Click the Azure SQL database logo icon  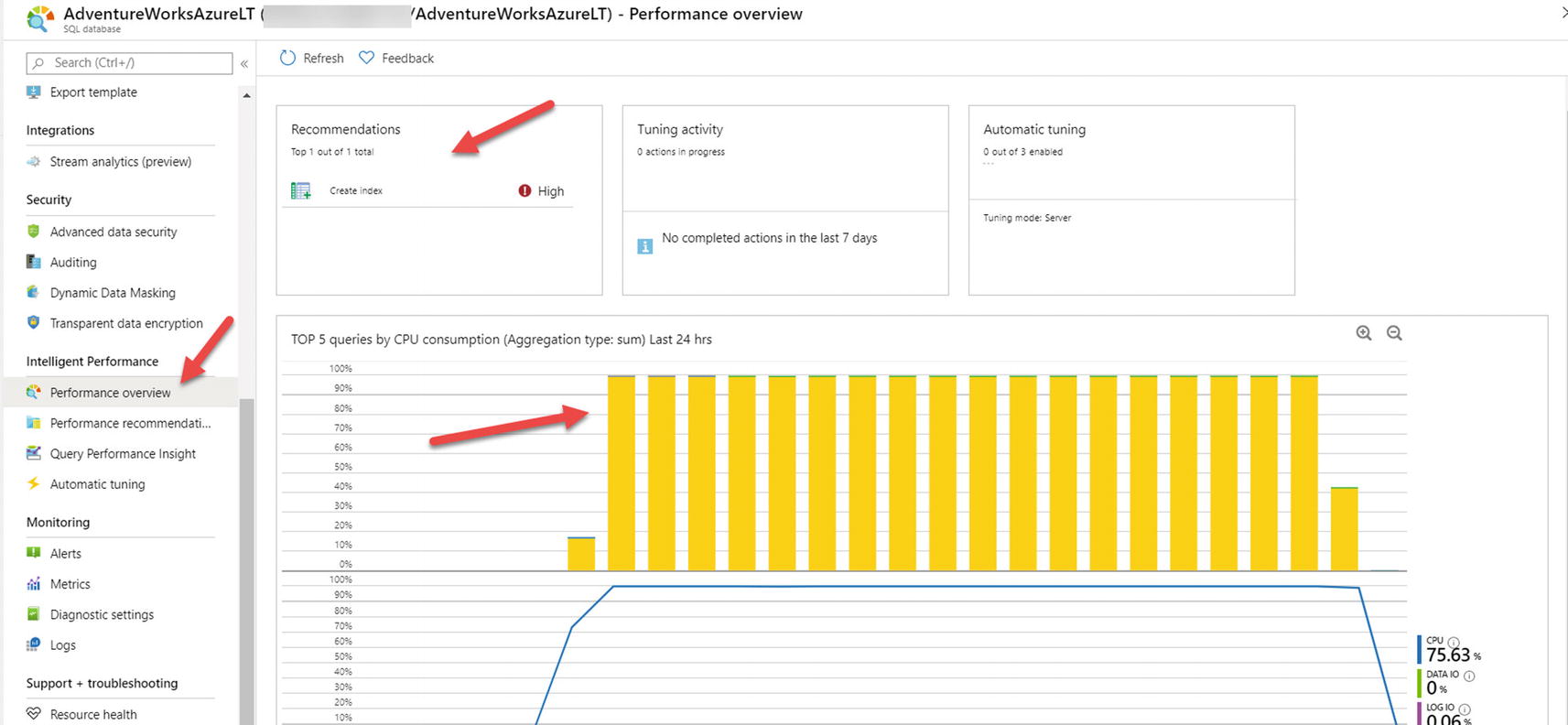tap(40, 18)
